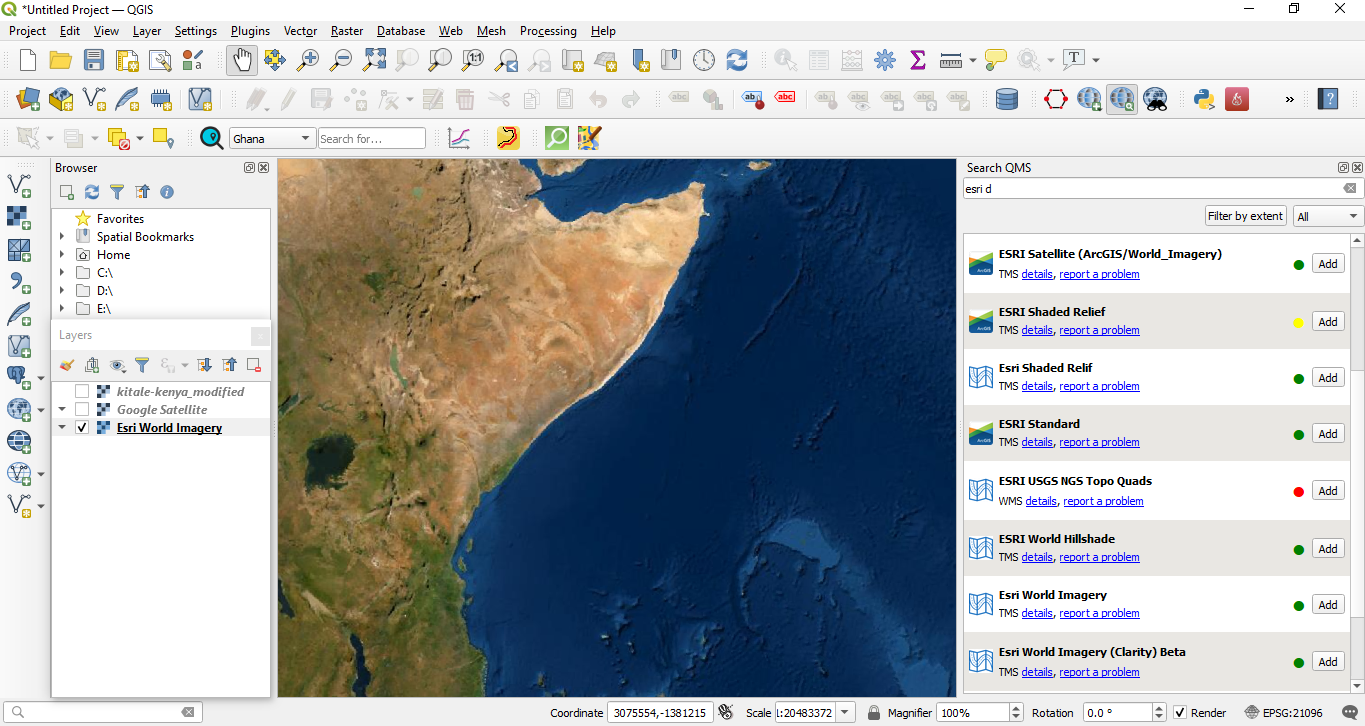Save the project with the floppy disk icon
This screenshot has width=1365, height=726.
[x=93, y=60]
